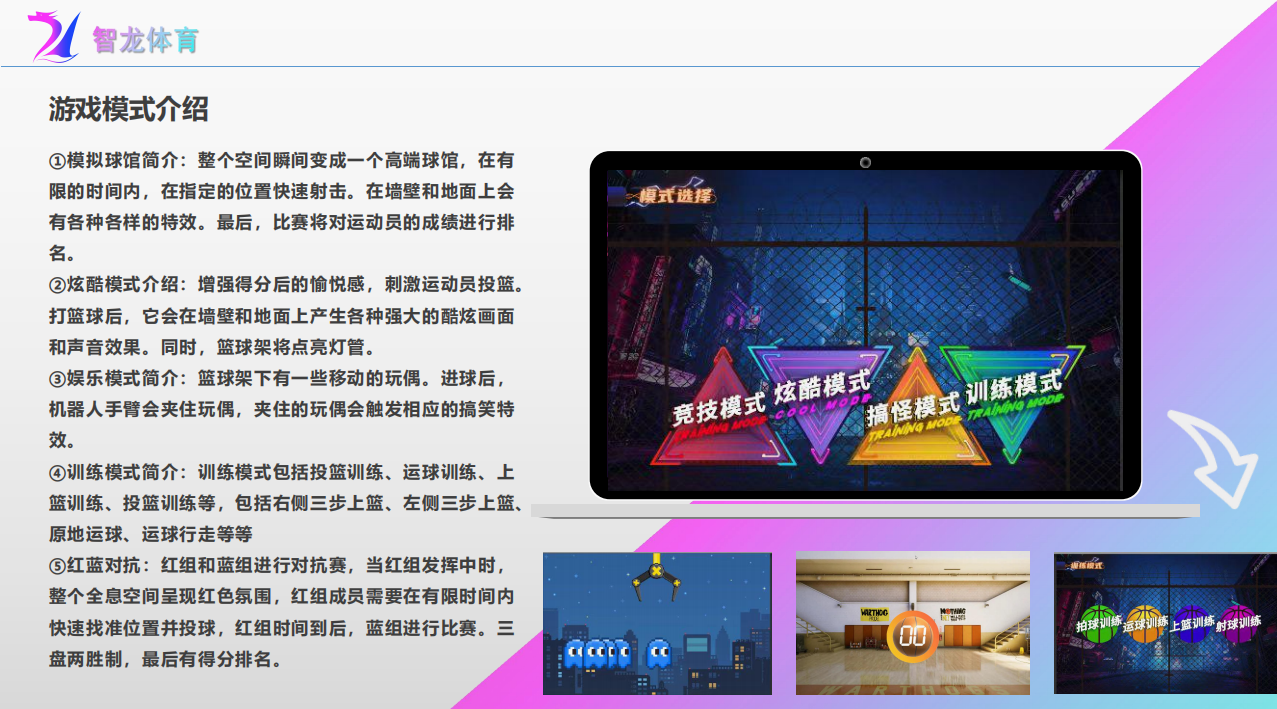The height and width of the screenshot is (709, 1277).
Task: Click the 训练模式 label on right thumbnail
Action: [x=1085, y=565]
